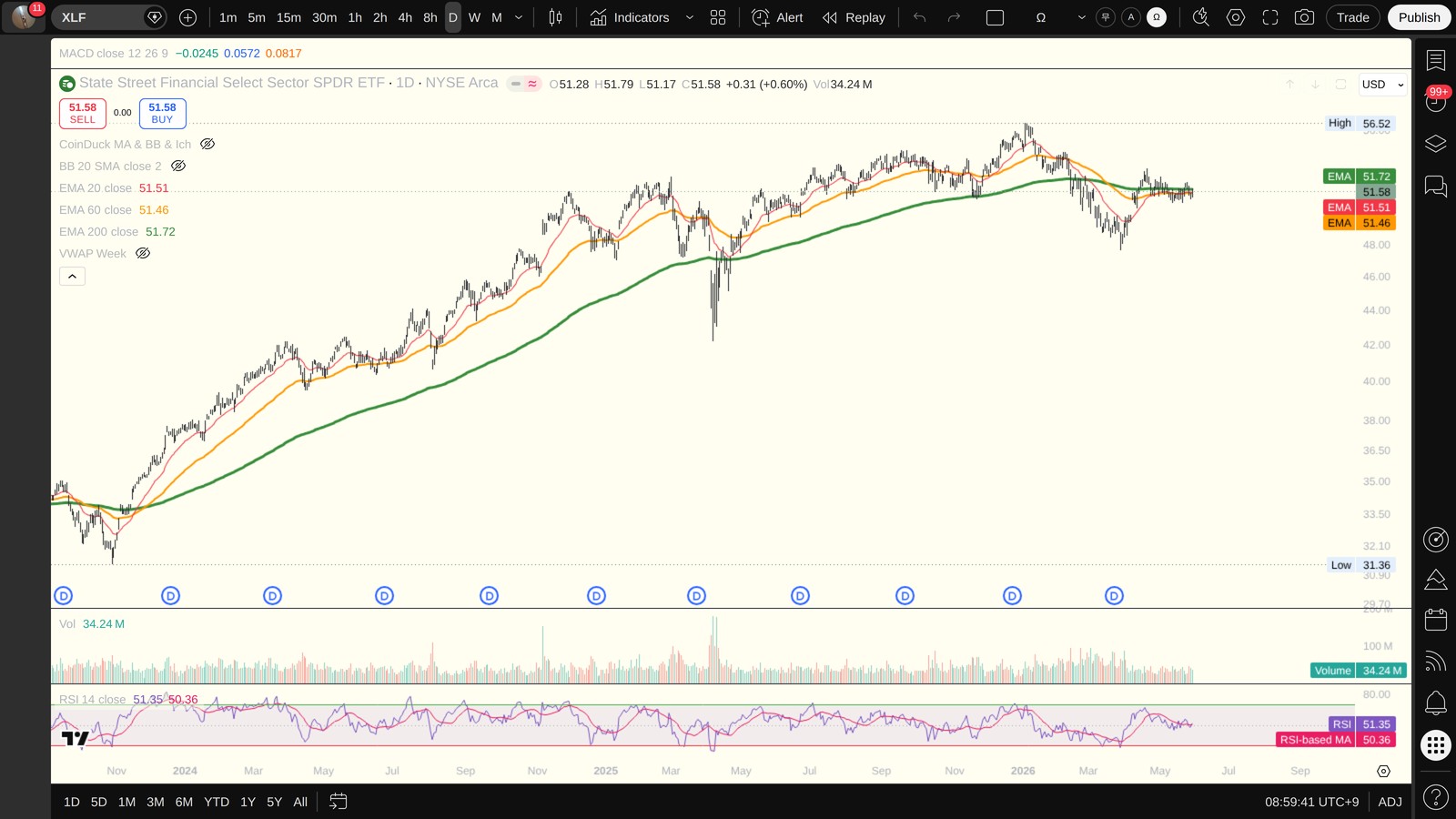The height and width of the screenshot is (819, 1456).
Task: Expand the chevron next to Ω icon
Action: [1081, 17]
